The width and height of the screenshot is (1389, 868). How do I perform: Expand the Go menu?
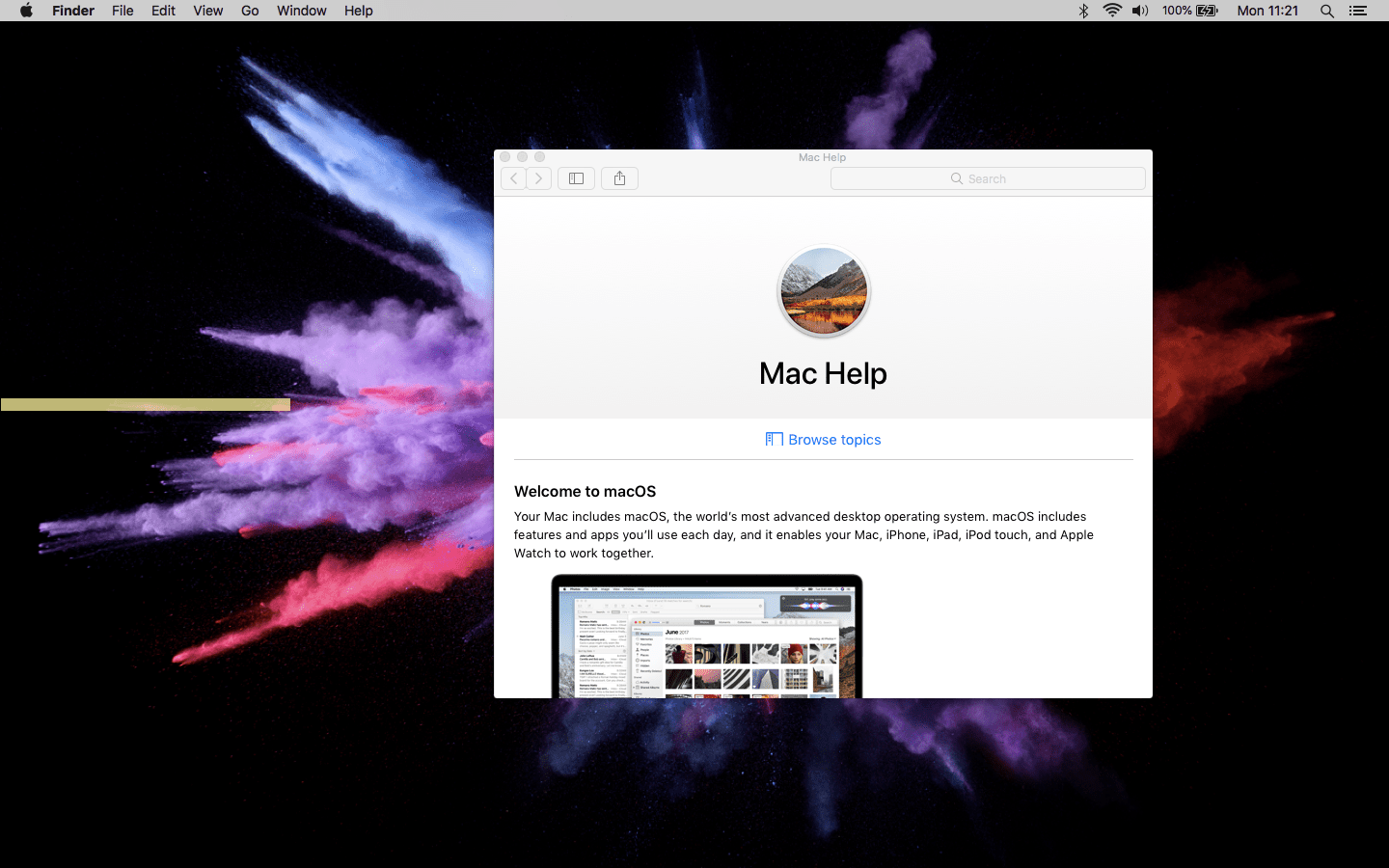[x=250, y=11]
